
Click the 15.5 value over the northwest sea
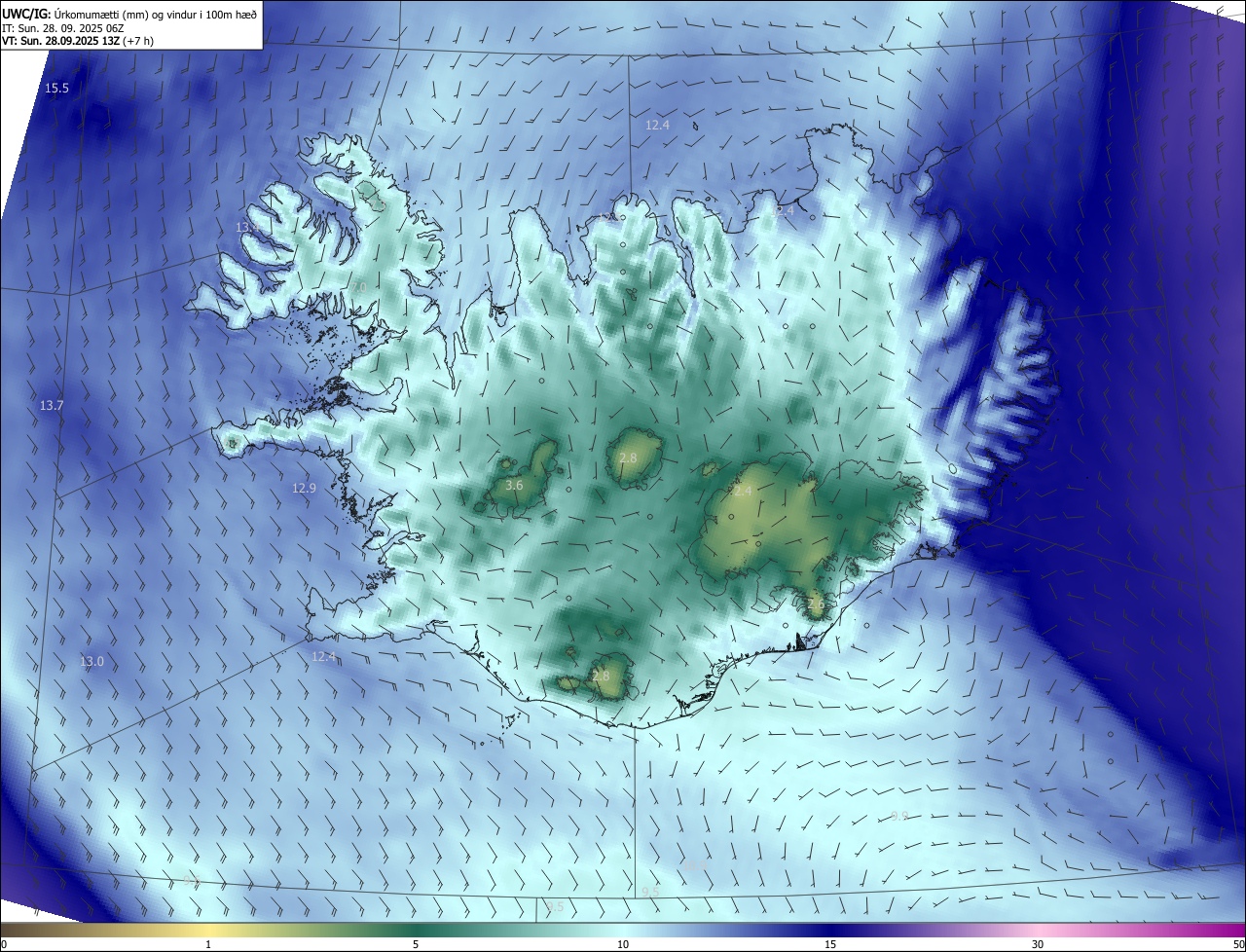57,89
